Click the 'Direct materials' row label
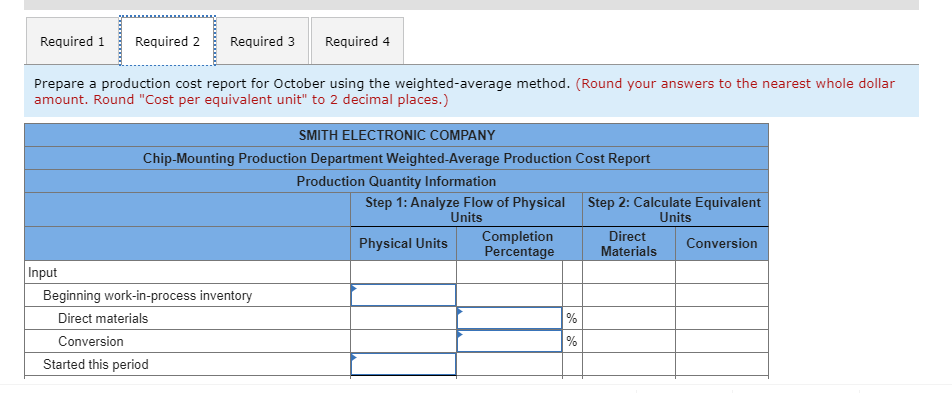This screenshot has height=393, width=952. (103, 318)
